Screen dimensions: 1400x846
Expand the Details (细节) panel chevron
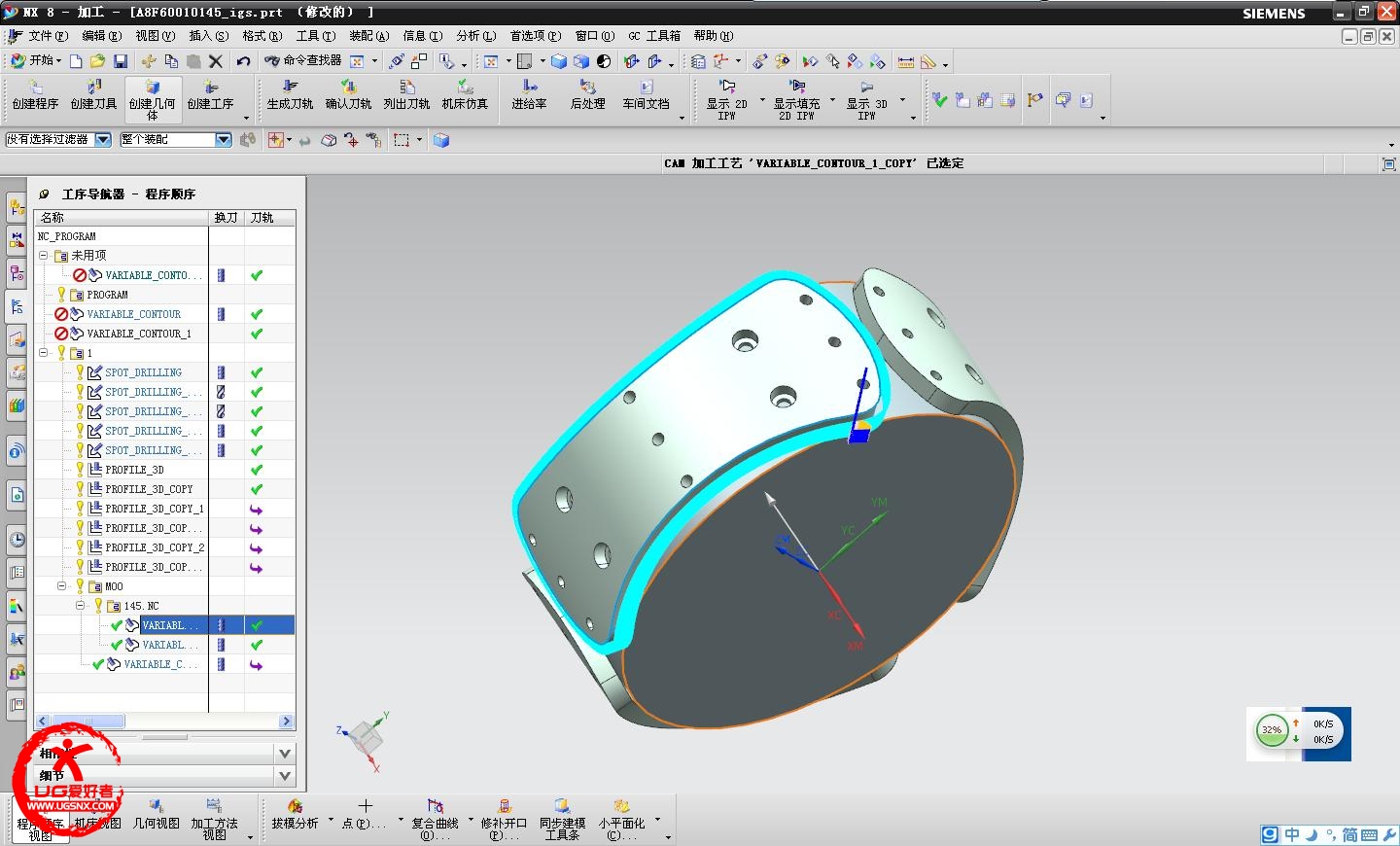[285, 776]
